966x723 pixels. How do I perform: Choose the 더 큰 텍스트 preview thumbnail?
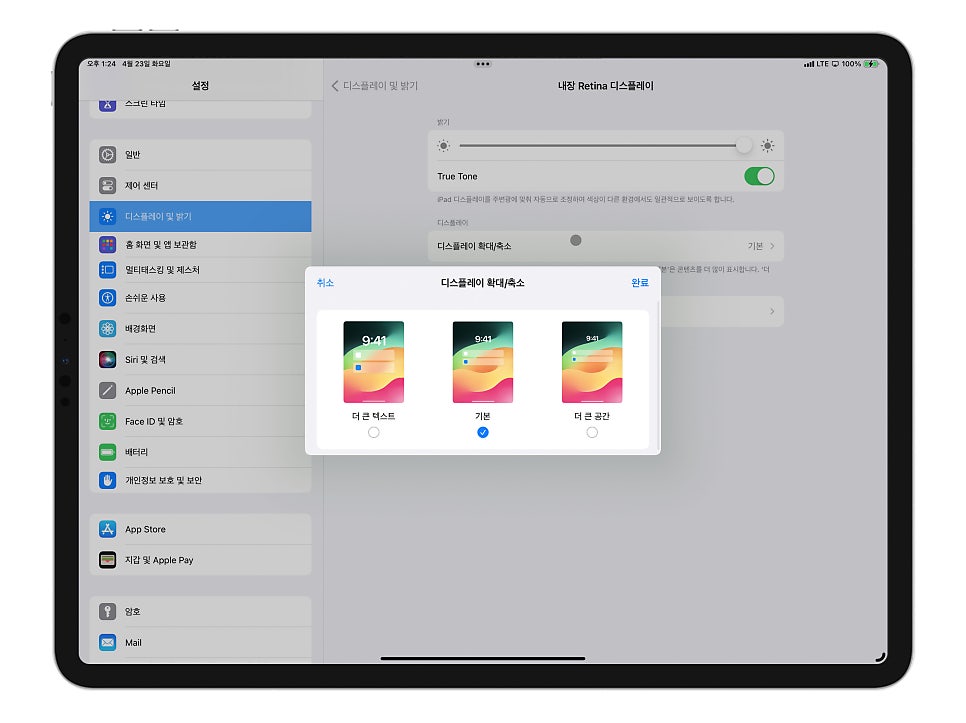point(373,362)
